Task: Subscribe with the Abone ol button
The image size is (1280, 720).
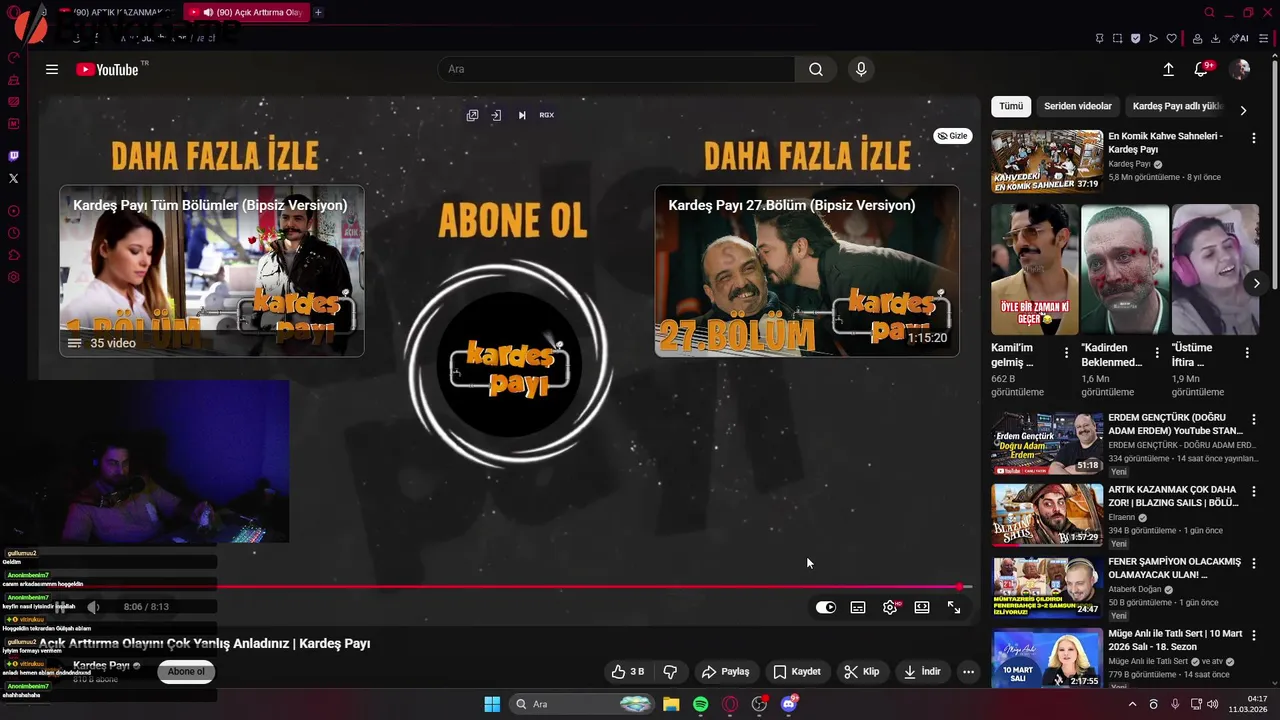Action: (186, 672)
